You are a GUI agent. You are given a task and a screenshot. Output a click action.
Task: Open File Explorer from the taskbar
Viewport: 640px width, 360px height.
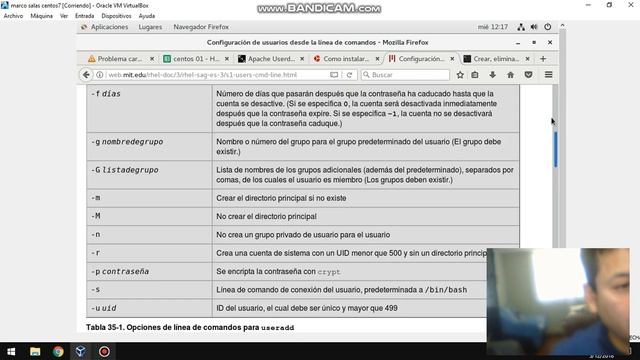coord(35,351)
